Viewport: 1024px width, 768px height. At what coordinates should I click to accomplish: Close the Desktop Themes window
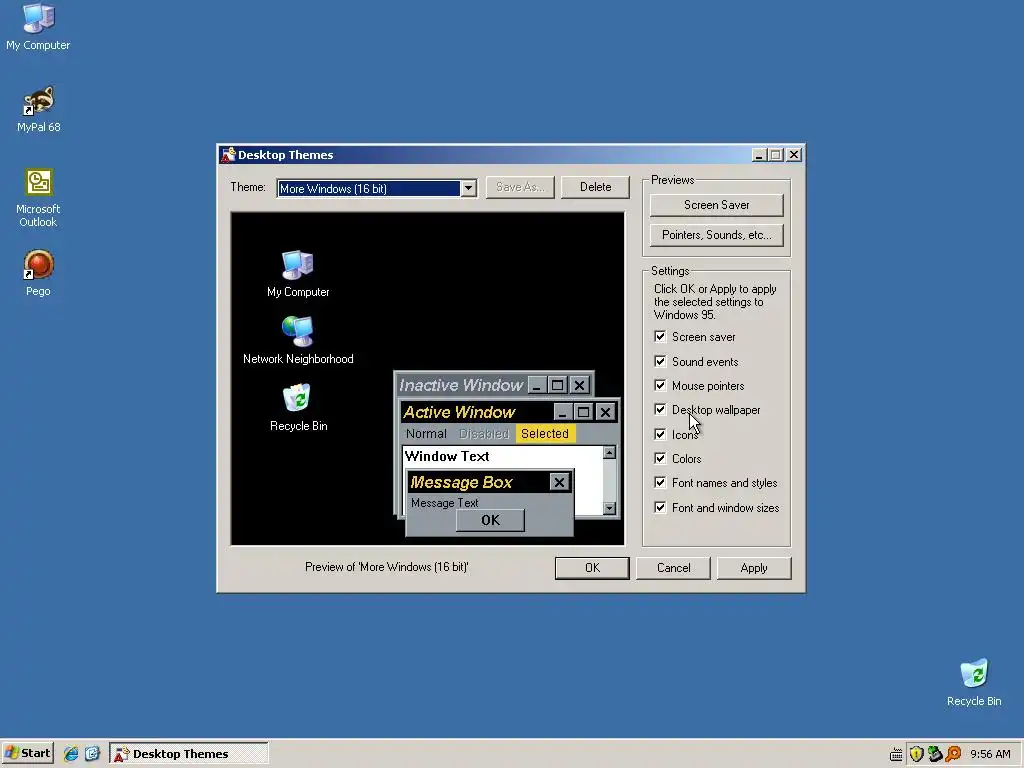[x=794, y=155]
